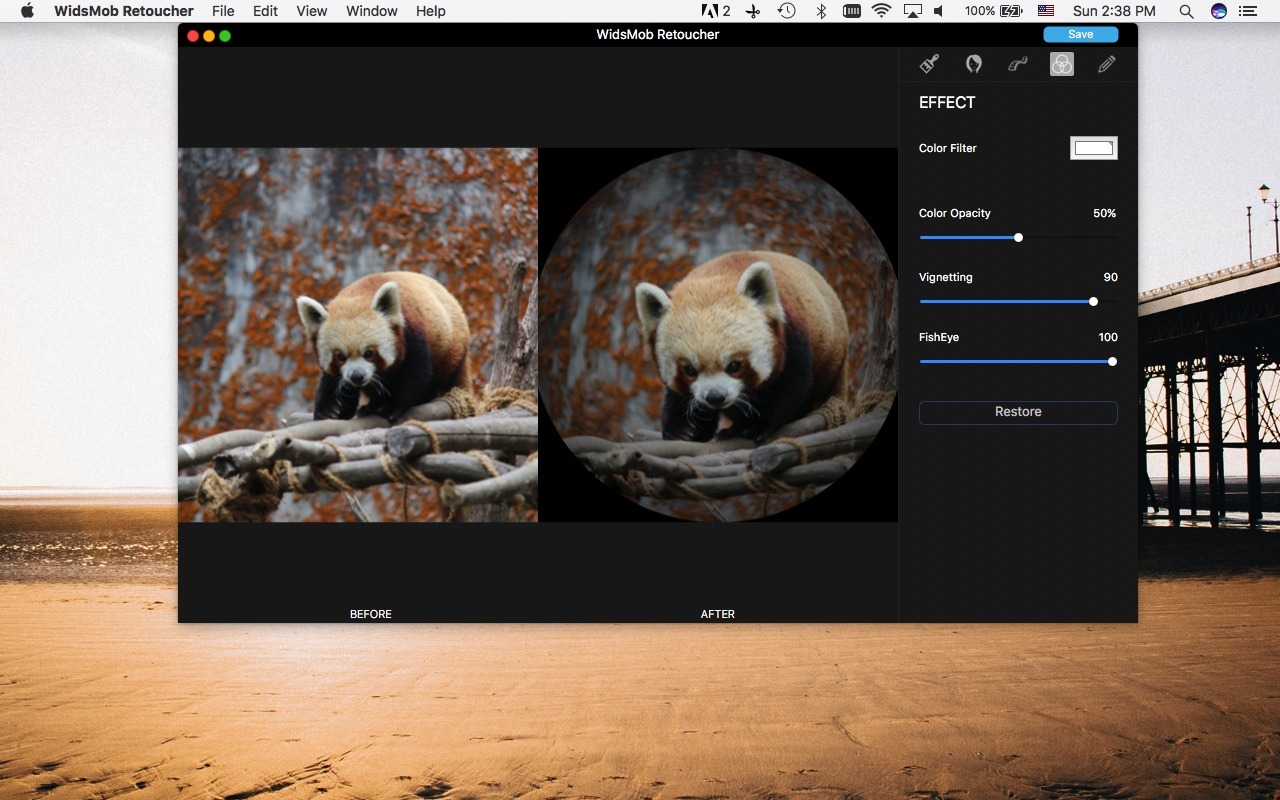Open the white Color Filter swatch
Screen dimensions: 1280x800
click(1093, 147)
